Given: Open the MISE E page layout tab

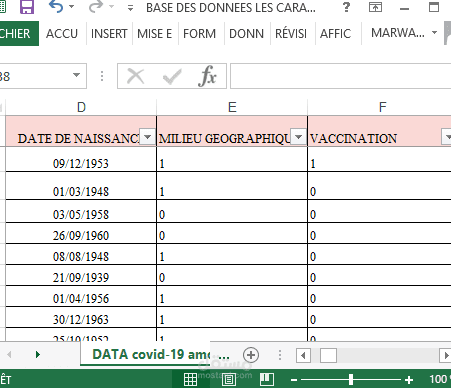Looking at the screenshot, I should point(155,34).
